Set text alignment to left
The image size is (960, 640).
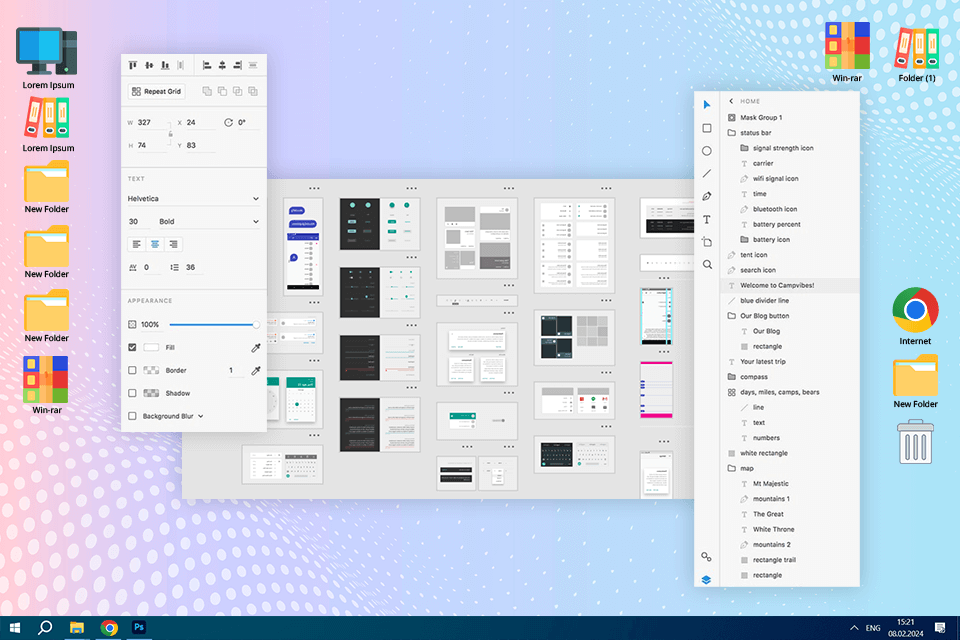pos(137,244)
